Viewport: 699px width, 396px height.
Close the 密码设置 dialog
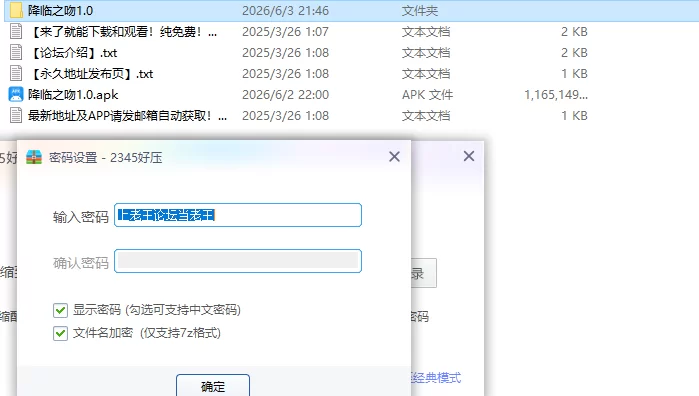(x=394, y=157)
